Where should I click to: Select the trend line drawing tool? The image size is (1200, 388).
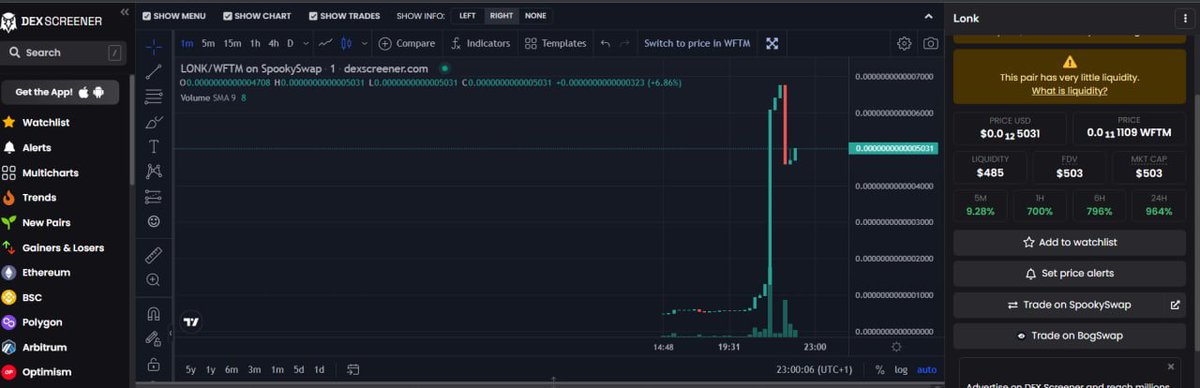(154, 71)
